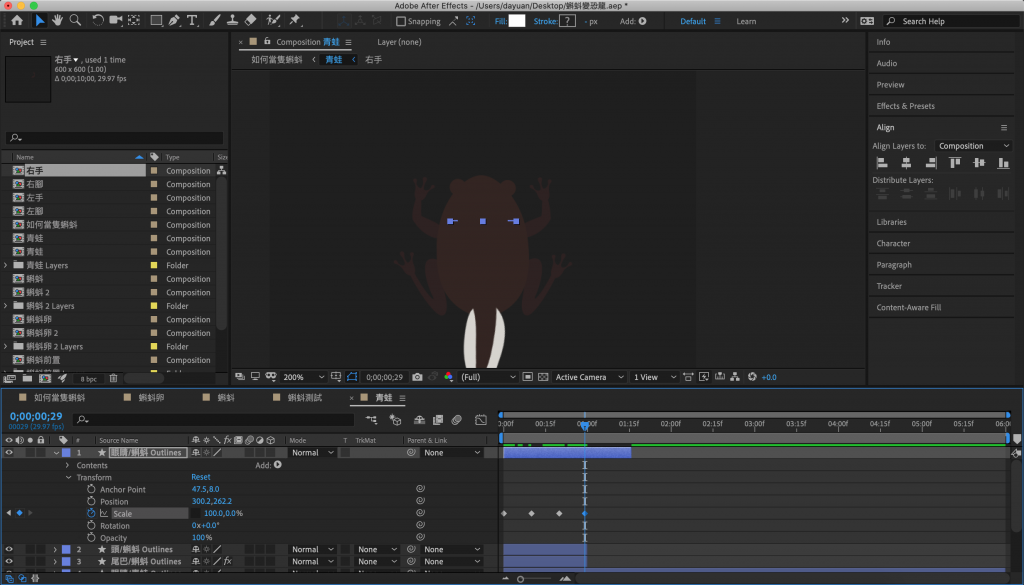
Task: Align layers horizontally to center
Action: click(x=906, y=163)
